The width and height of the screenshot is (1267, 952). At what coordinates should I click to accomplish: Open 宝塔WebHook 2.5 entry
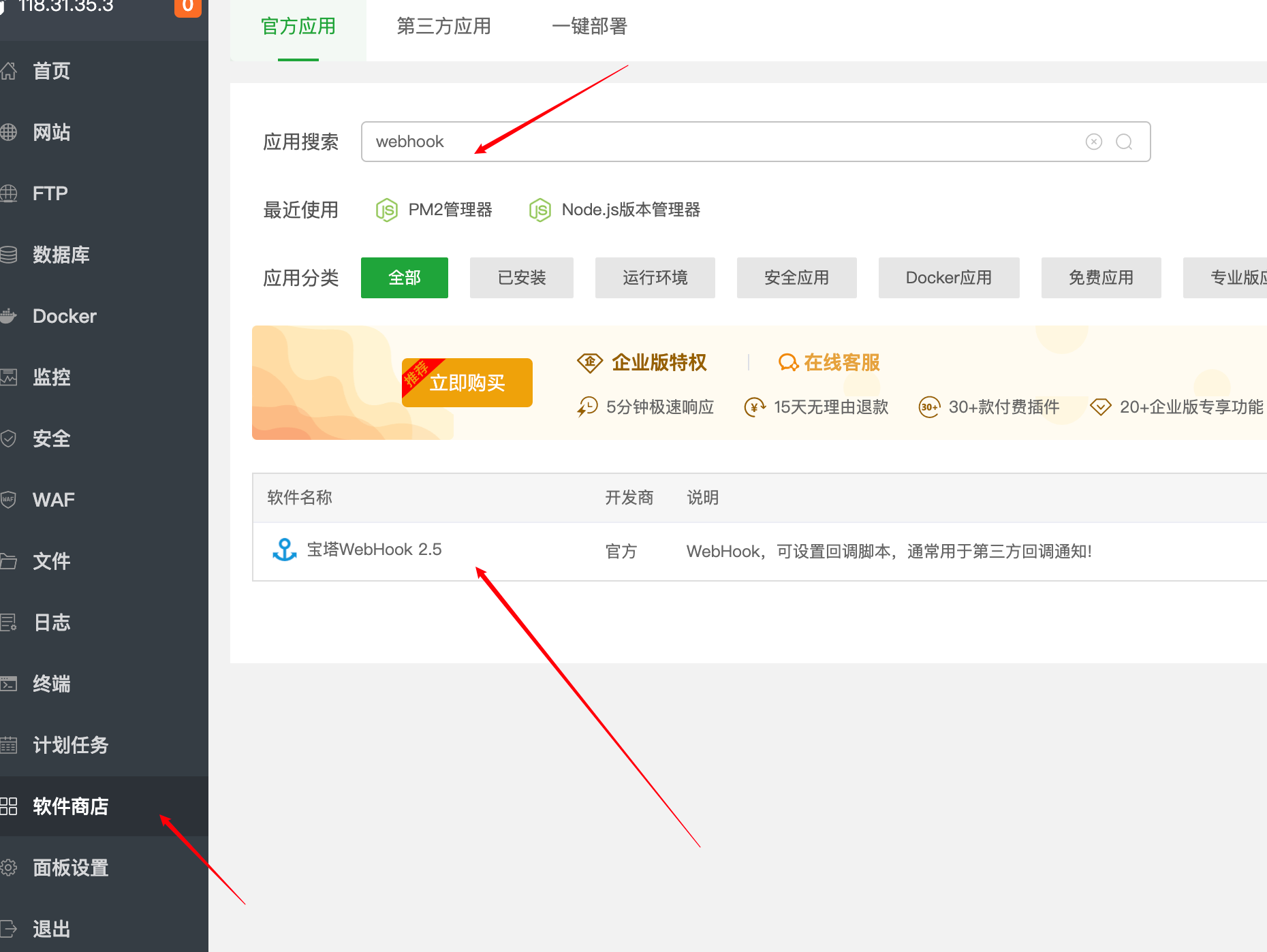374,550
